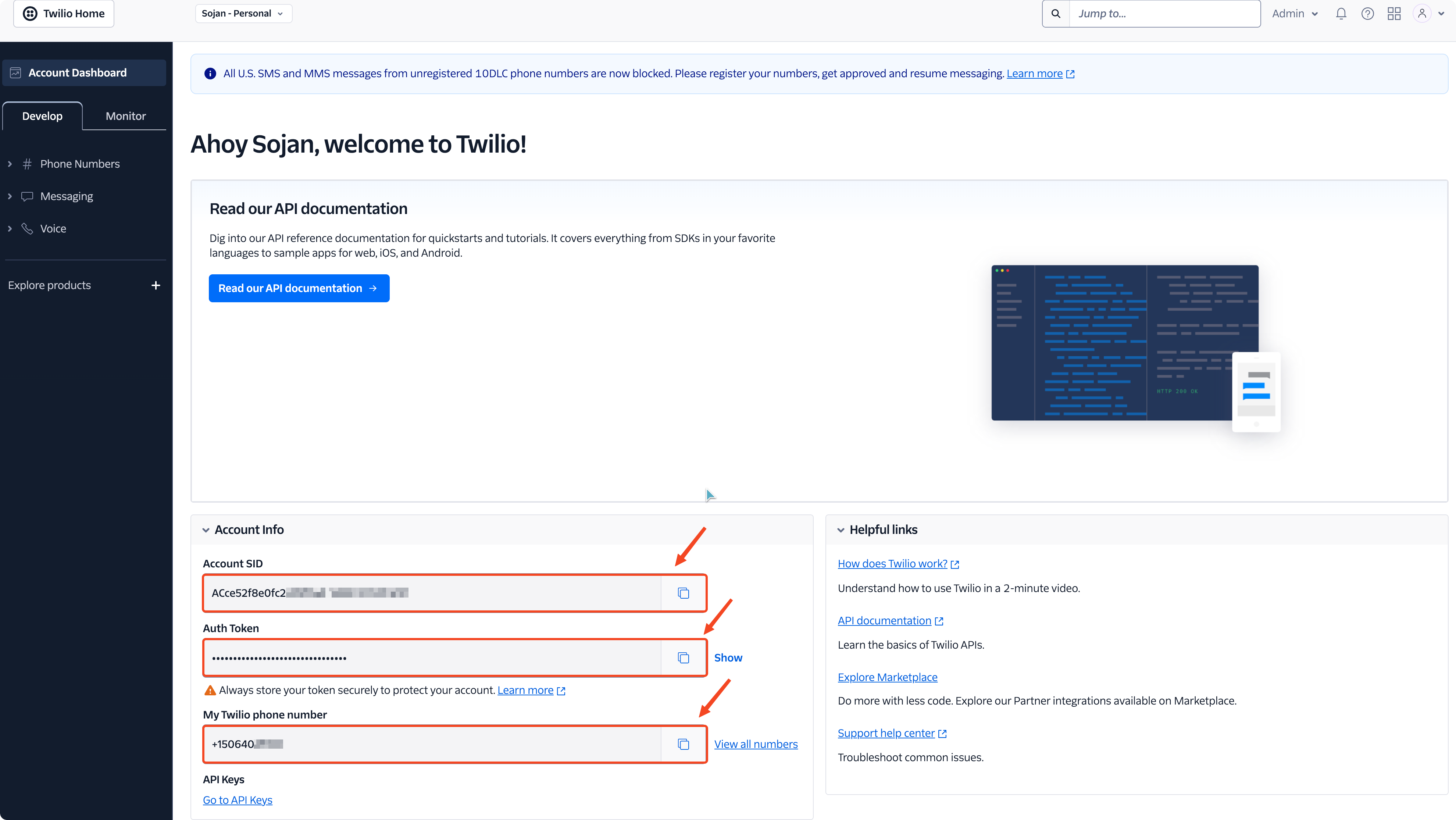Copy the Account SID value

[x=684, y=593]
